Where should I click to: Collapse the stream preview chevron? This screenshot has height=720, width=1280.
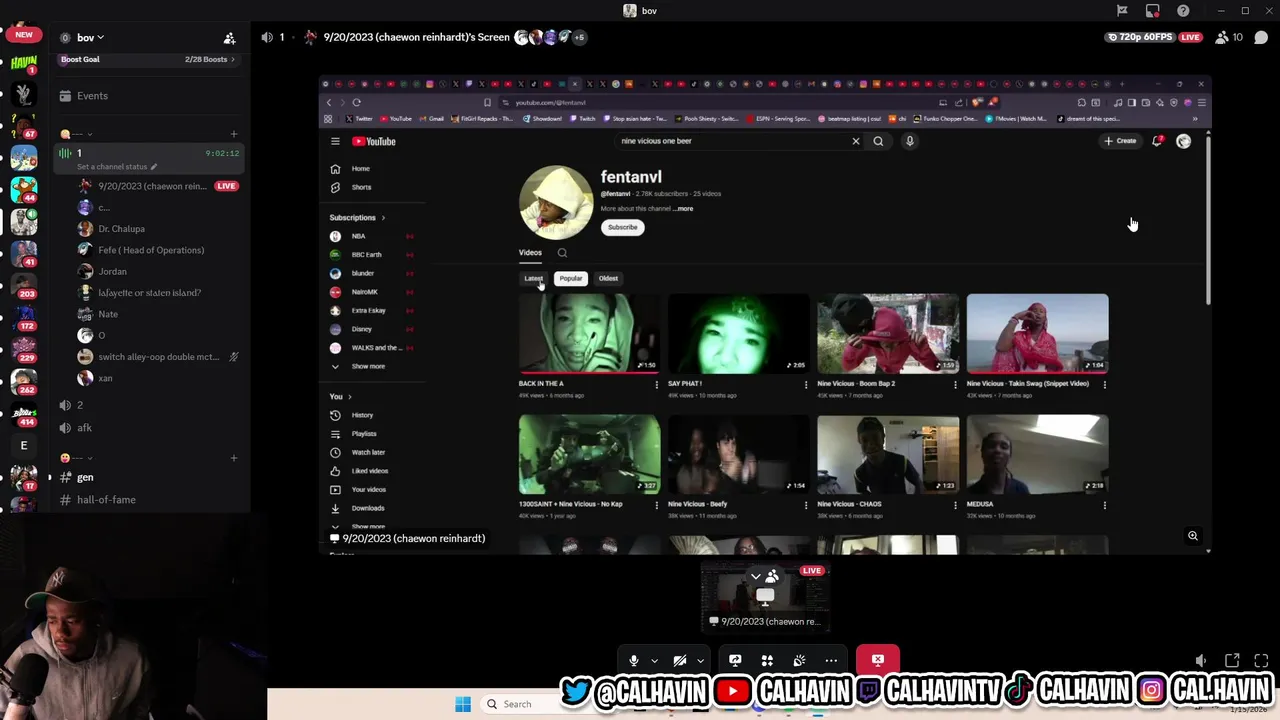click(x=756, y=577)
